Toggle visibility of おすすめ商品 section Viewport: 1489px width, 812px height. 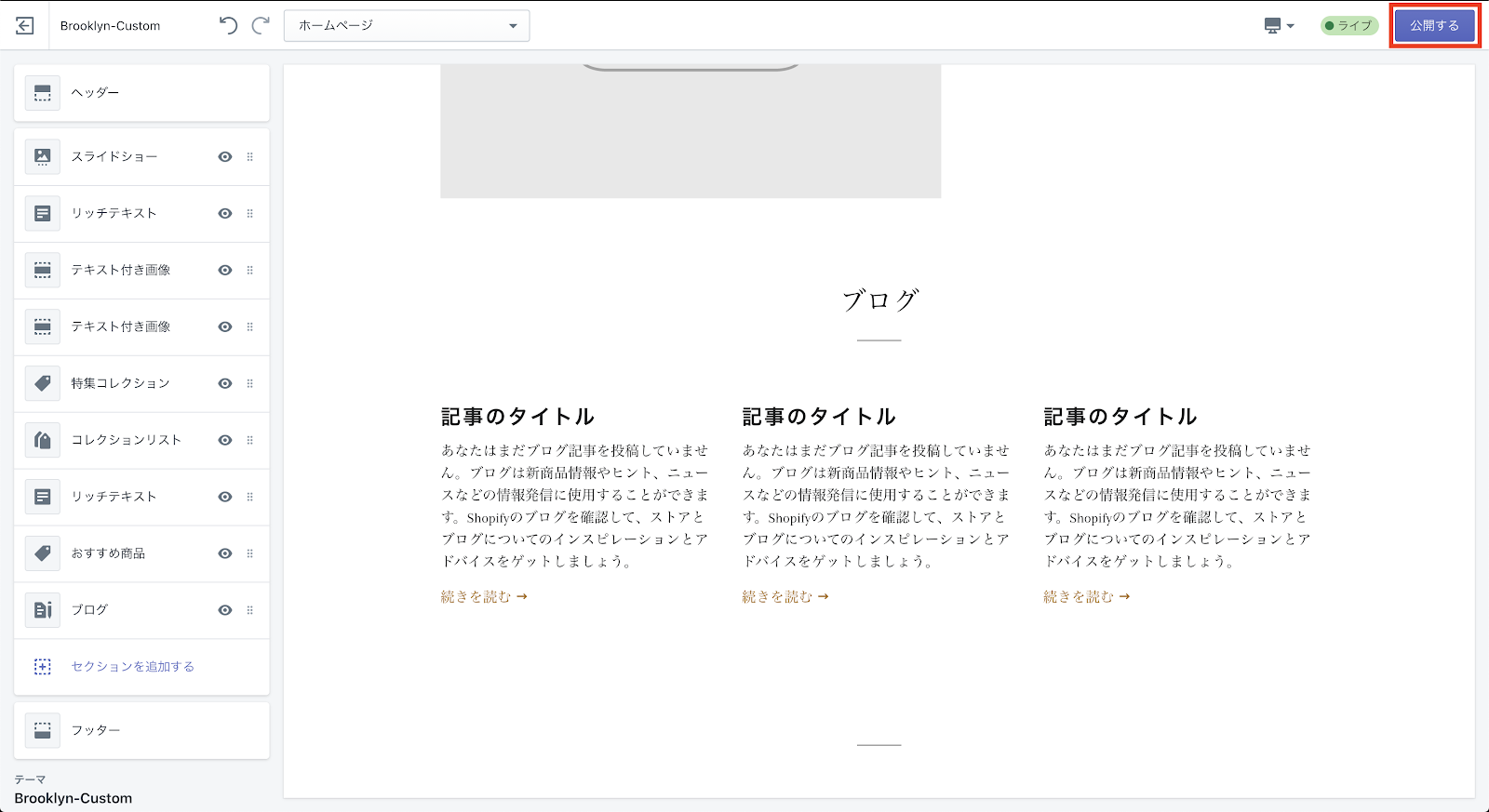[x=225, y=553]
